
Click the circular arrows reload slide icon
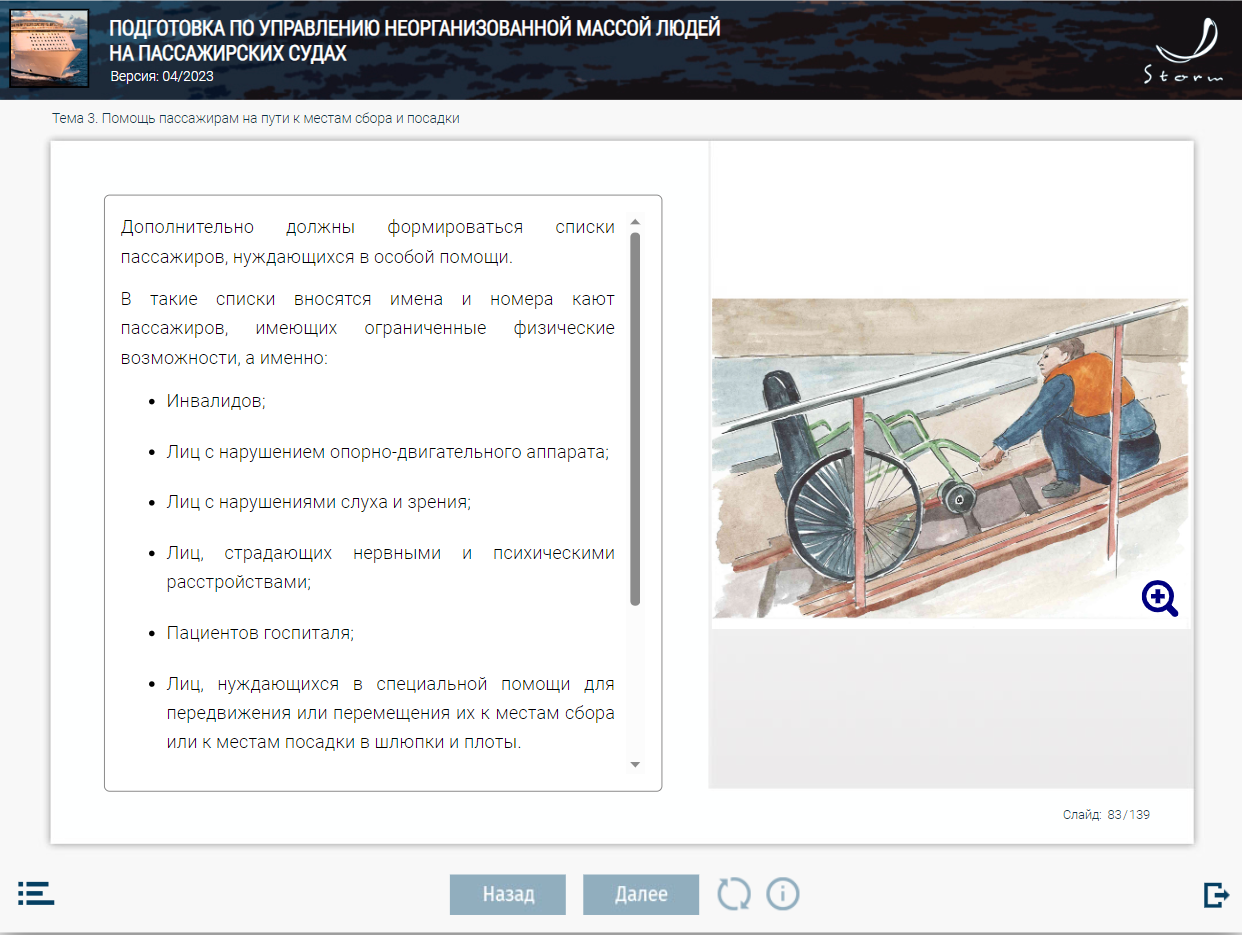click(x=734, y=893)
